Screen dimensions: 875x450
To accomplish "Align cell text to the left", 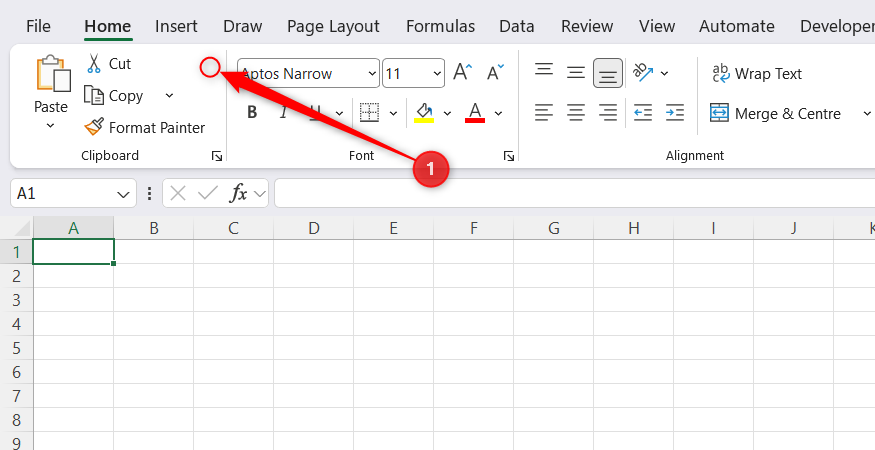I will tap(544, 113).
